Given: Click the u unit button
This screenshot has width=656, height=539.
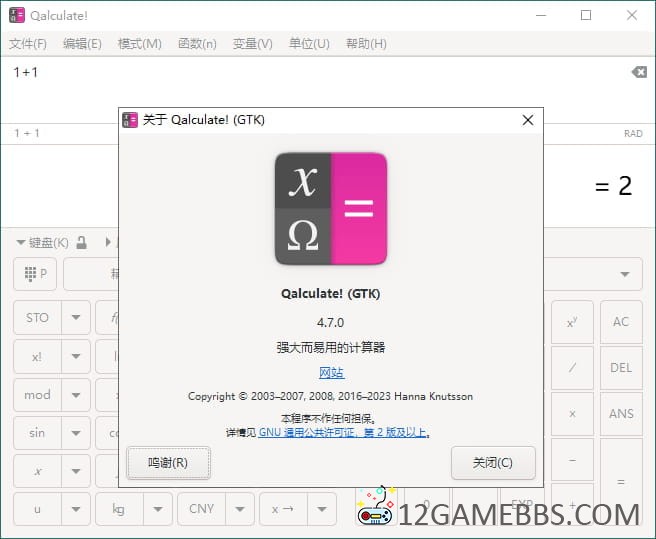Looking at the screenshot, I should coord(37,509).
